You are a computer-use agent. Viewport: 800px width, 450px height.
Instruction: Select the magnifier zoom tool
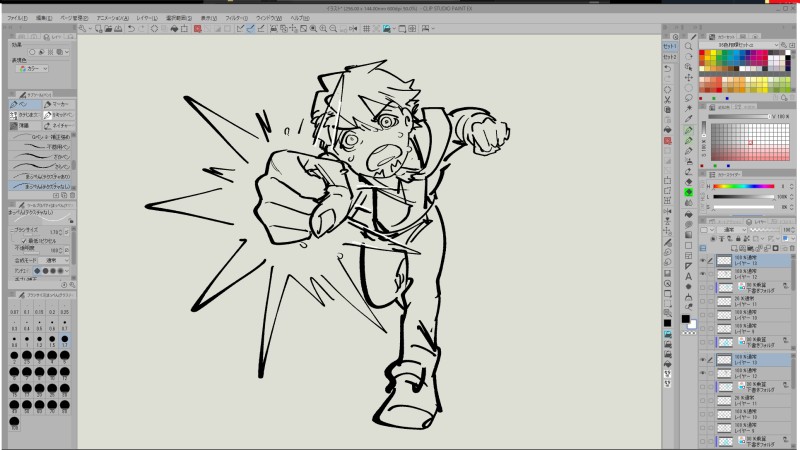point(688,46)
